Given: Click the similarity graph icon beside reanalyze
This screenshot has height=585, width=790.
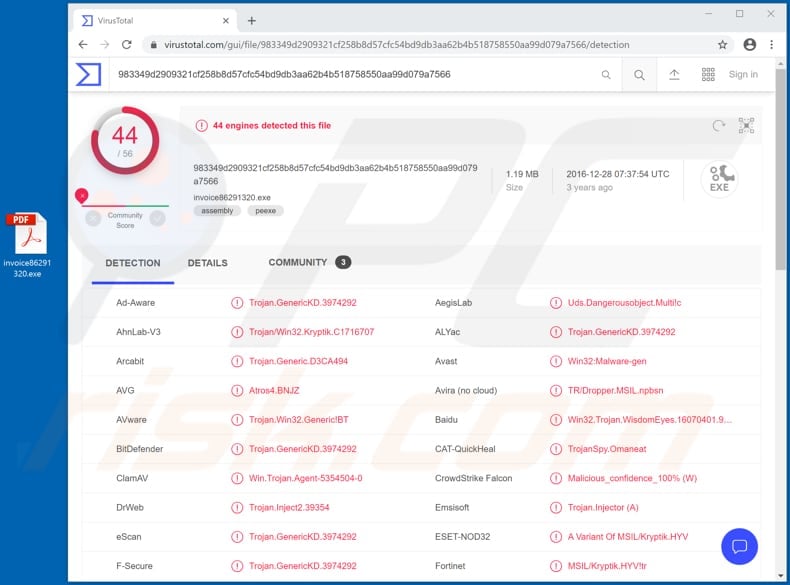Looking at the screenshot, I should click(746, 125).
